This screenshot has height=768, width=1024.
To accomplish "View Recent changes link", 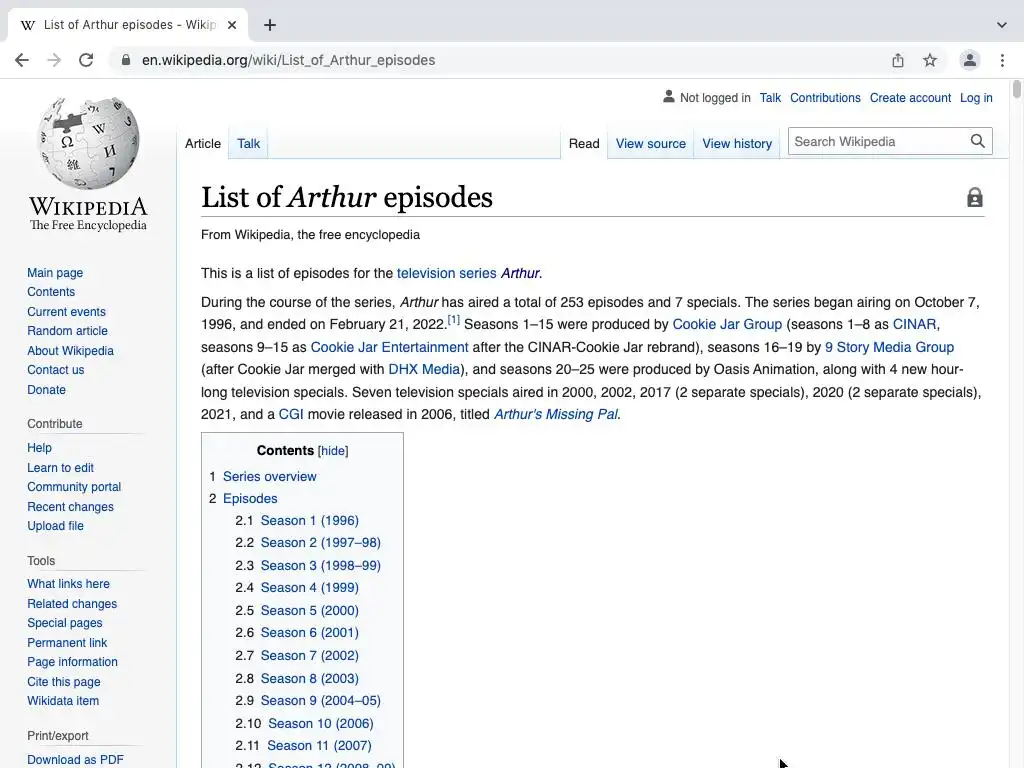I will click(x=70, y=507).
